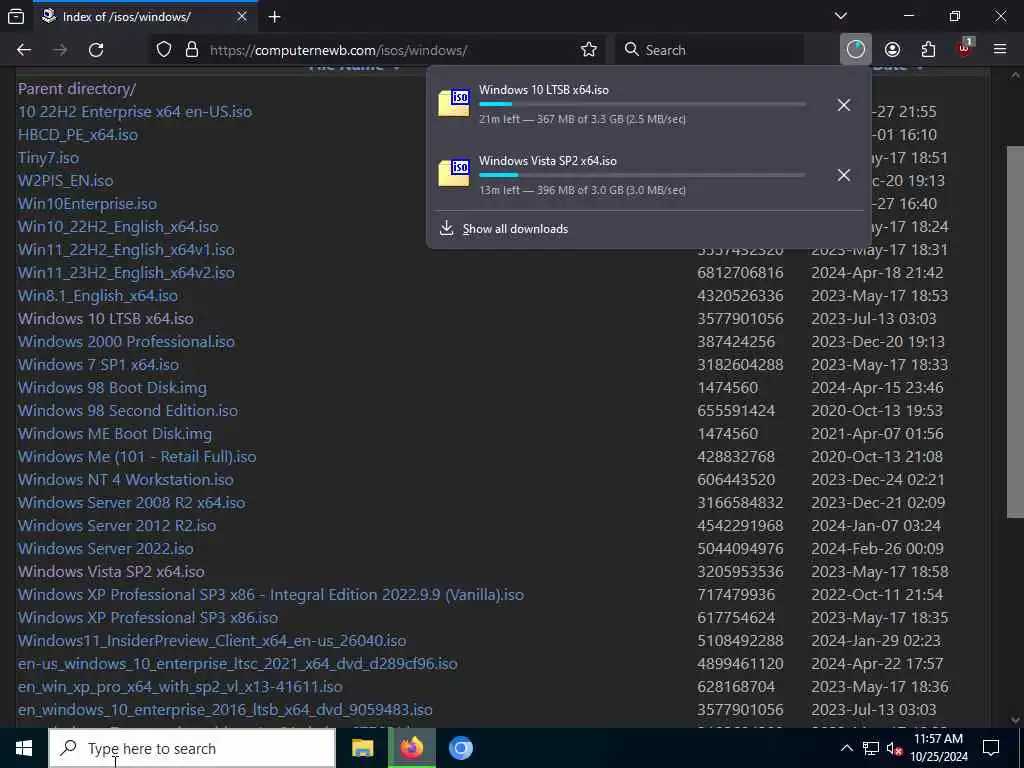The height and width of the screenshot is (768, 1024).
Task: Click the page vertical scrollbar thumb
Action: pos(1015,332)
